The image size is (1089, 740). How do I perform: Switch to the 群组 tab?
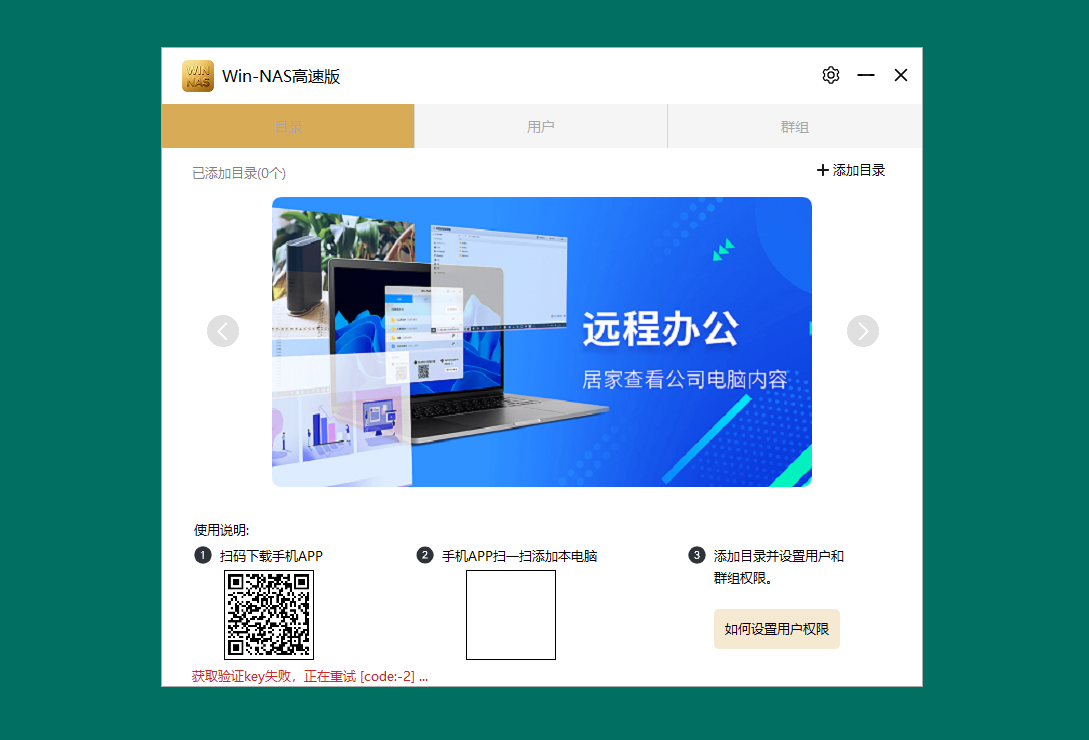pyautogui.click(x=794, y=126)
